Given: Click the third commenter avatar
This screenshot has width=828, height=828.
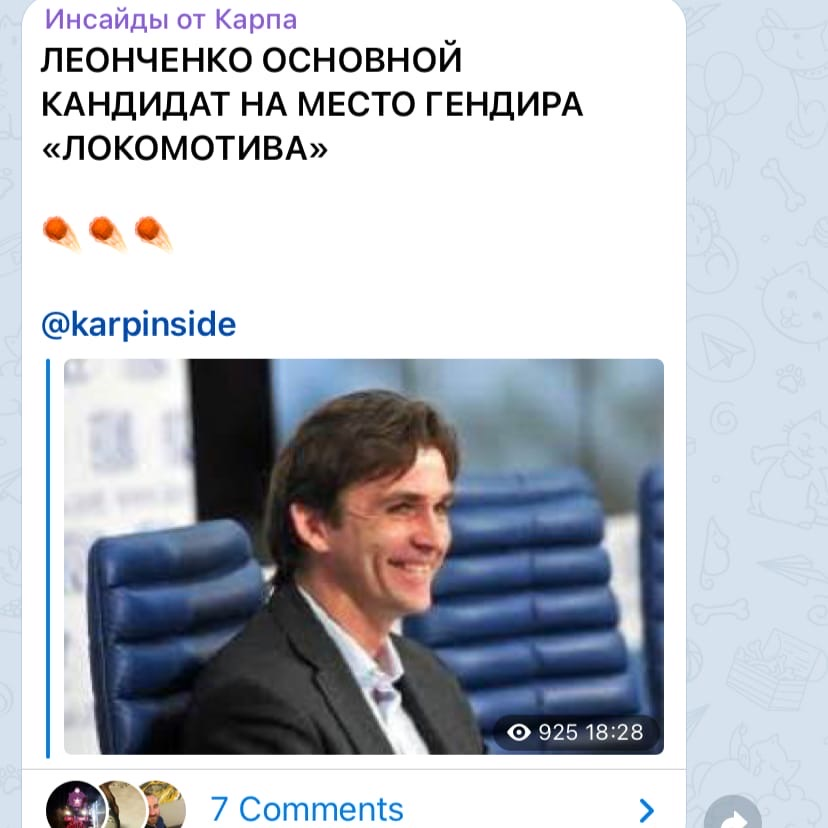Looking at the screenshot, I should [165, 805].
